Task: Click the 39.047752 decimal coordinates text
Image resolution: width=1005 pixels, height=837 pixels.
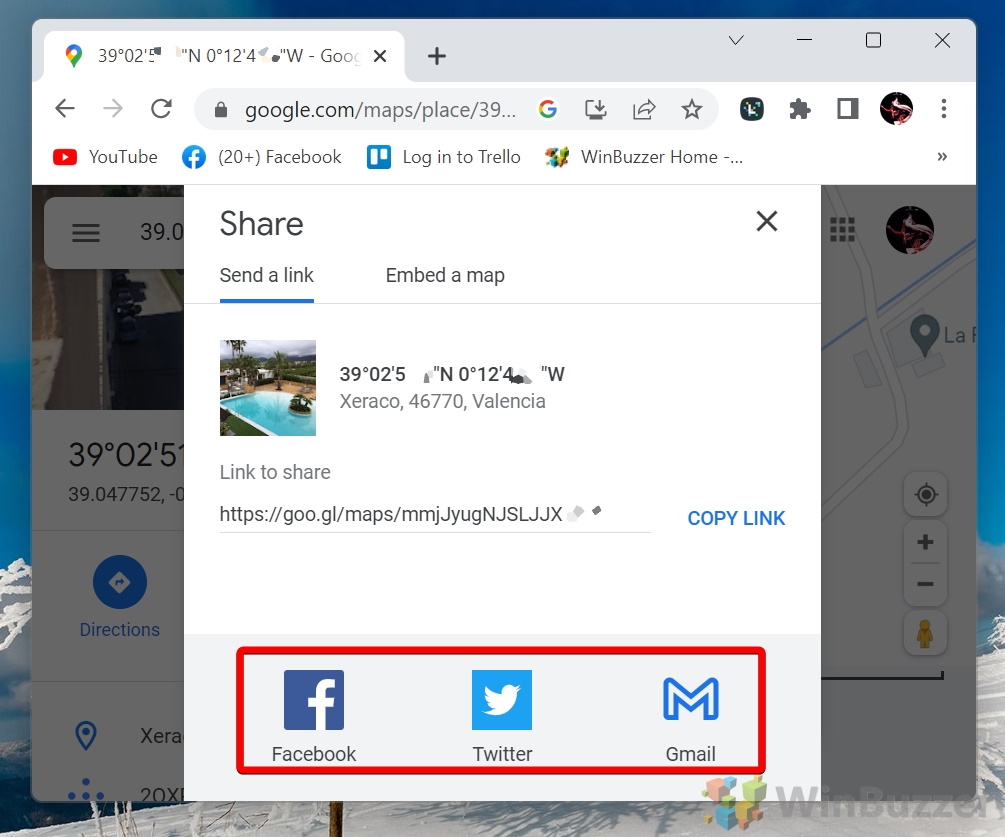Action: [126, 494]
